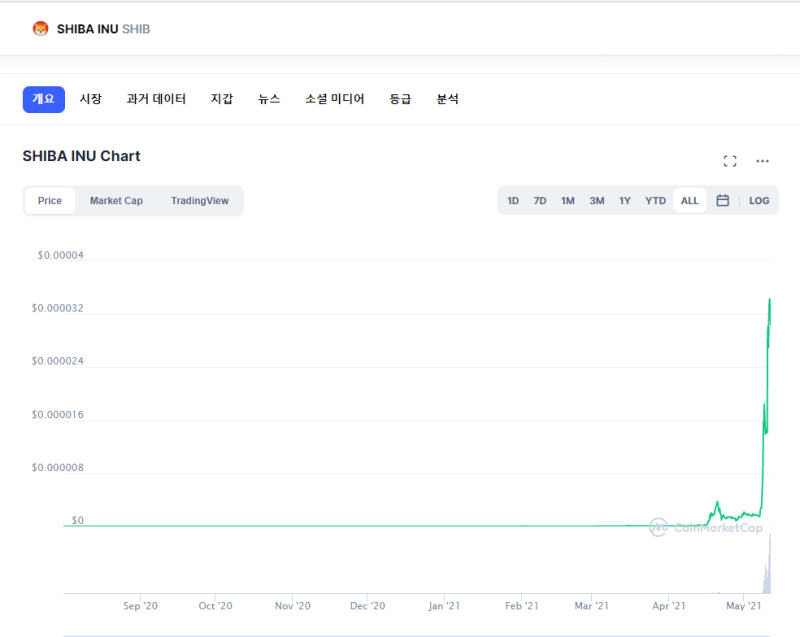Select the ALL time range
This screenshot has width=800, height=637.
(689, 200)
